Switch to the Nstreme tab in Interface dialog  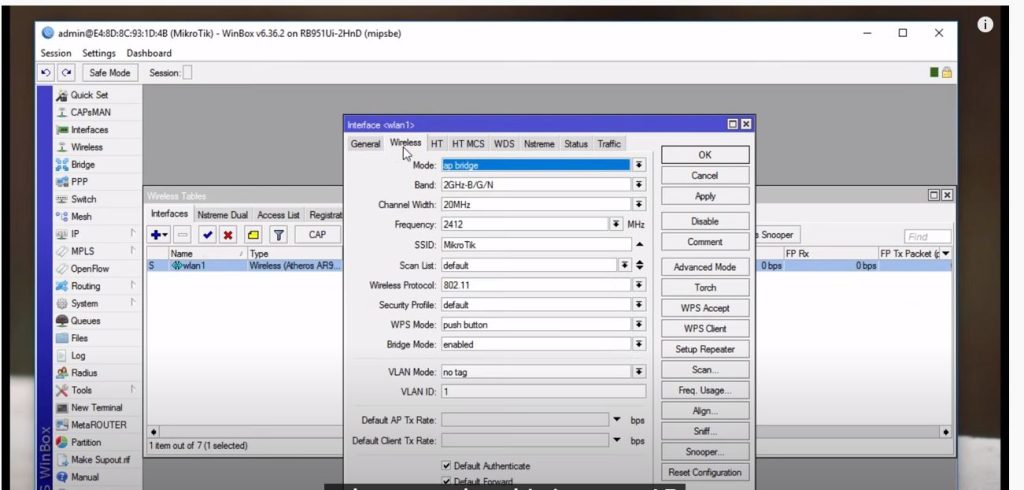coord(539,144)
